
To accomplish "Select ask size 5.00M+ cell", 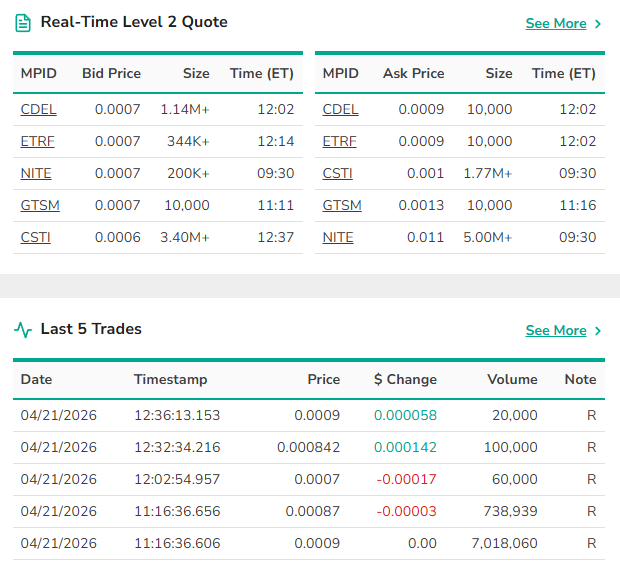I will coord(488,237).
